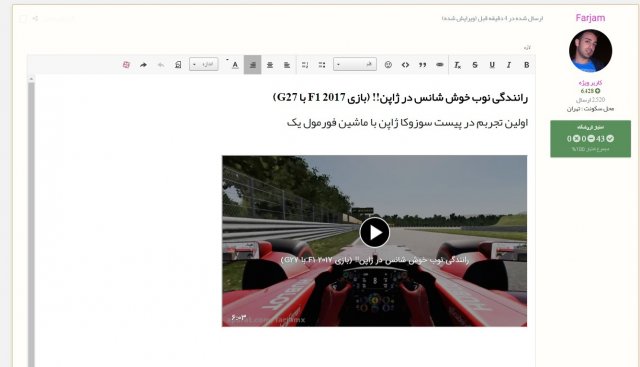Viewport: 640px width, 367px height.
Task: Click the post timestamp text ارسال شده
Action: pyautogui.click(x=492, y=19)
